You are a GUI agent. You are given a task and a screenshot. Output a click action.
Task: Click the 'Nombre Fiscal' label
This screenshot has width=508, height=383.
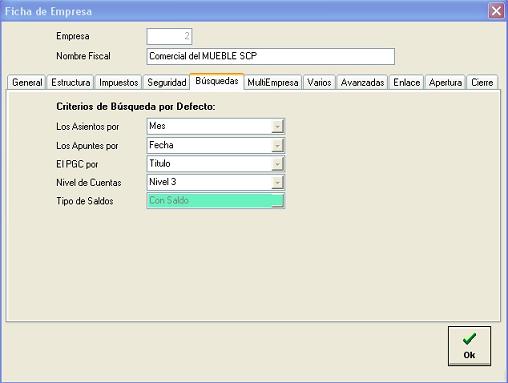coord(83,56)
